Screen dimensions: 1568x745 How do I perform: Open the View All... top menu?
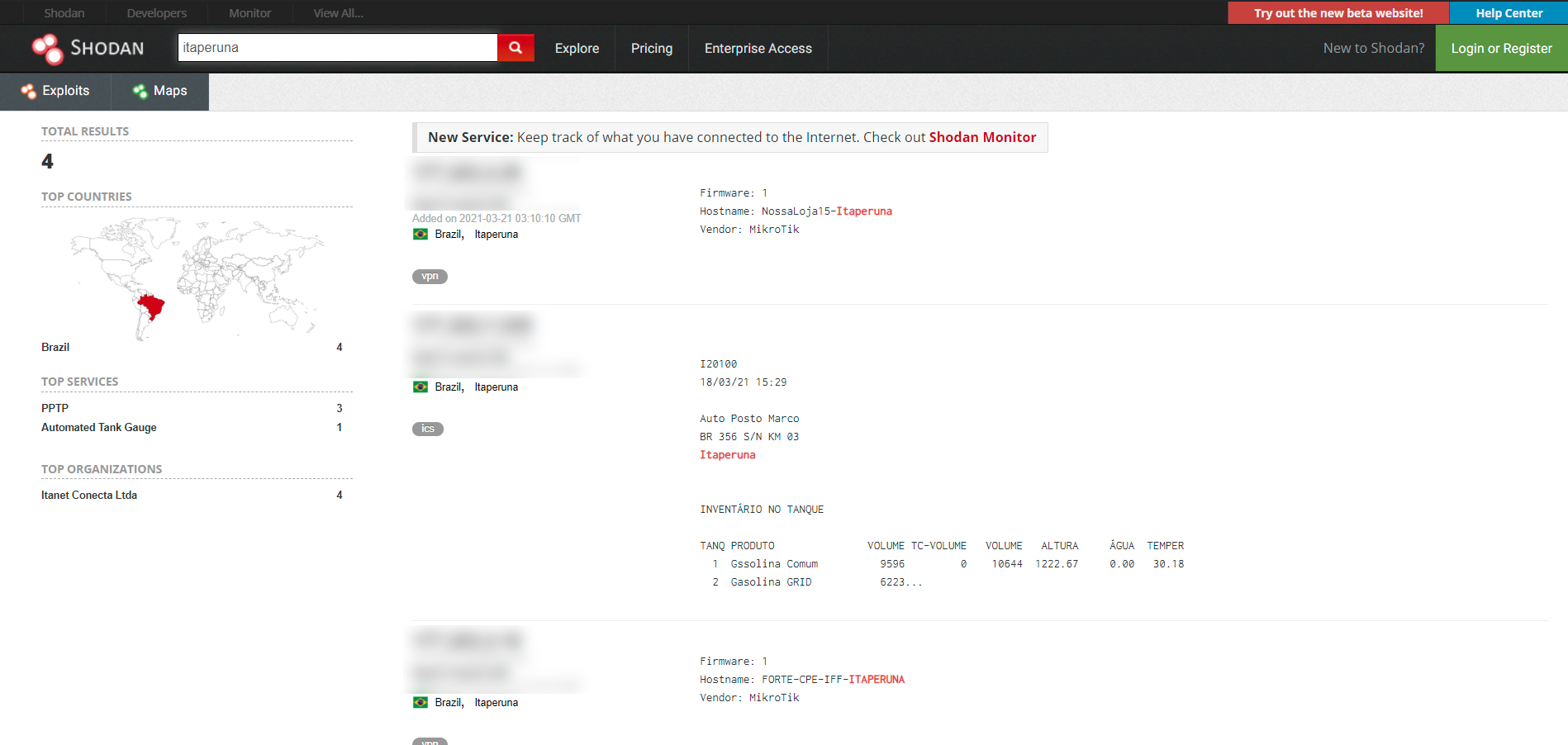click(338, 13)
